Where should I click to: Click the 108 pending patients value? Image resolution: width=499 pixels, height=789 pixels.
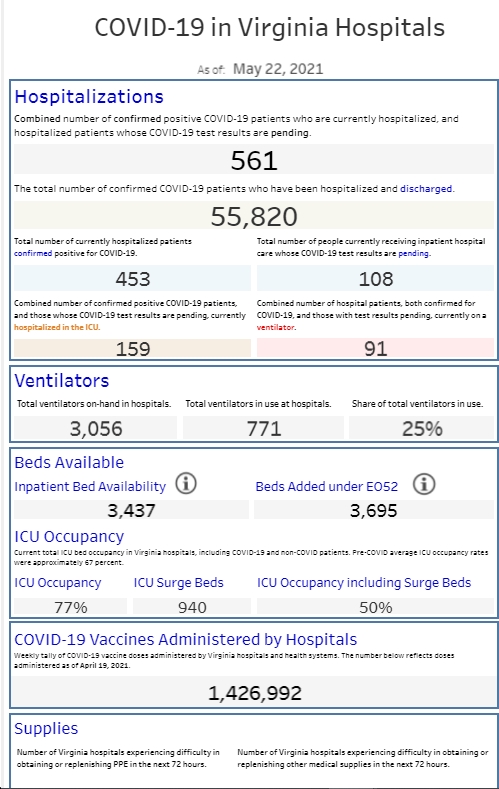[x=376, y=279]
